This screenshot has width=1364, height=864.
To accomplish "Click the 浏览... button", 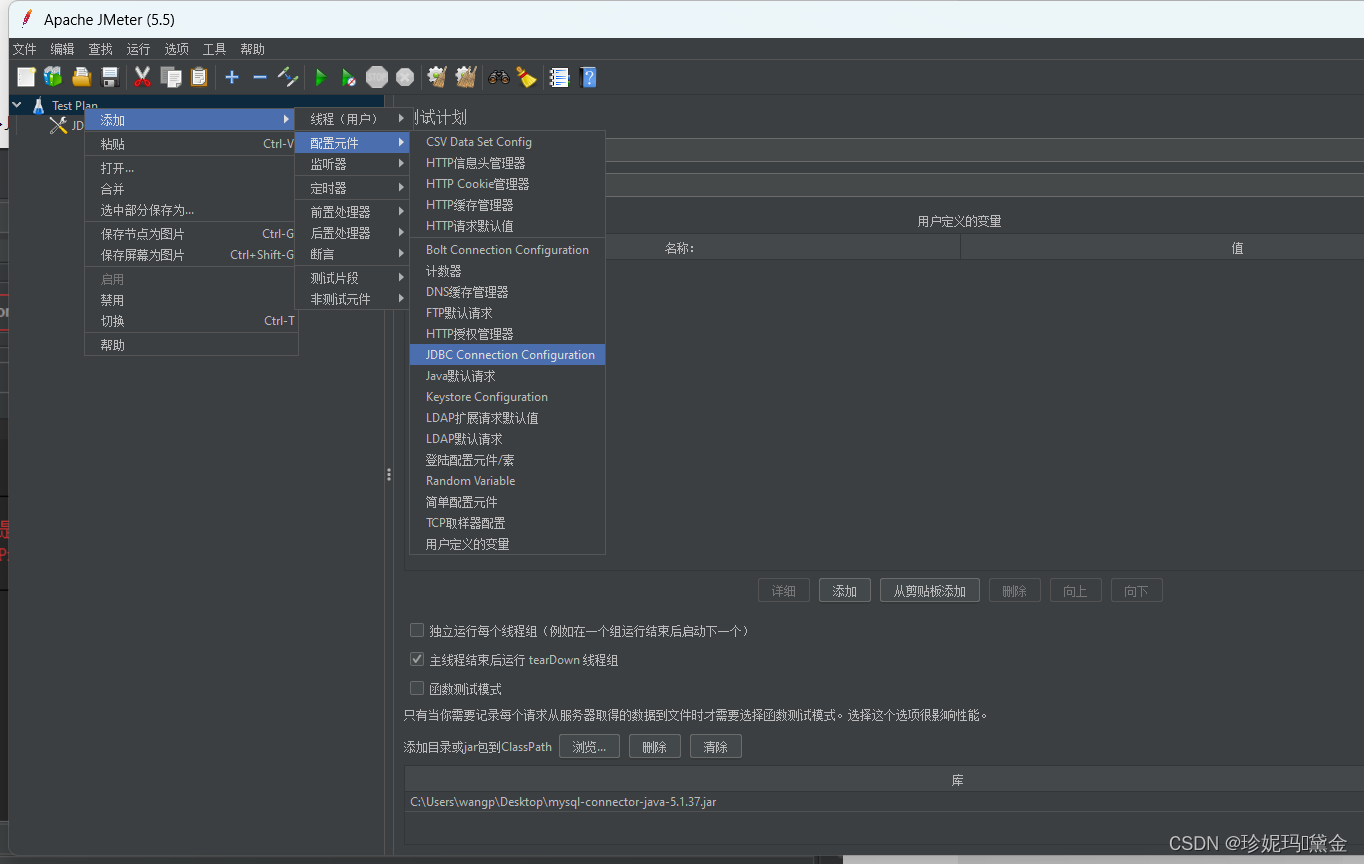I will click(x=589, y=747).
